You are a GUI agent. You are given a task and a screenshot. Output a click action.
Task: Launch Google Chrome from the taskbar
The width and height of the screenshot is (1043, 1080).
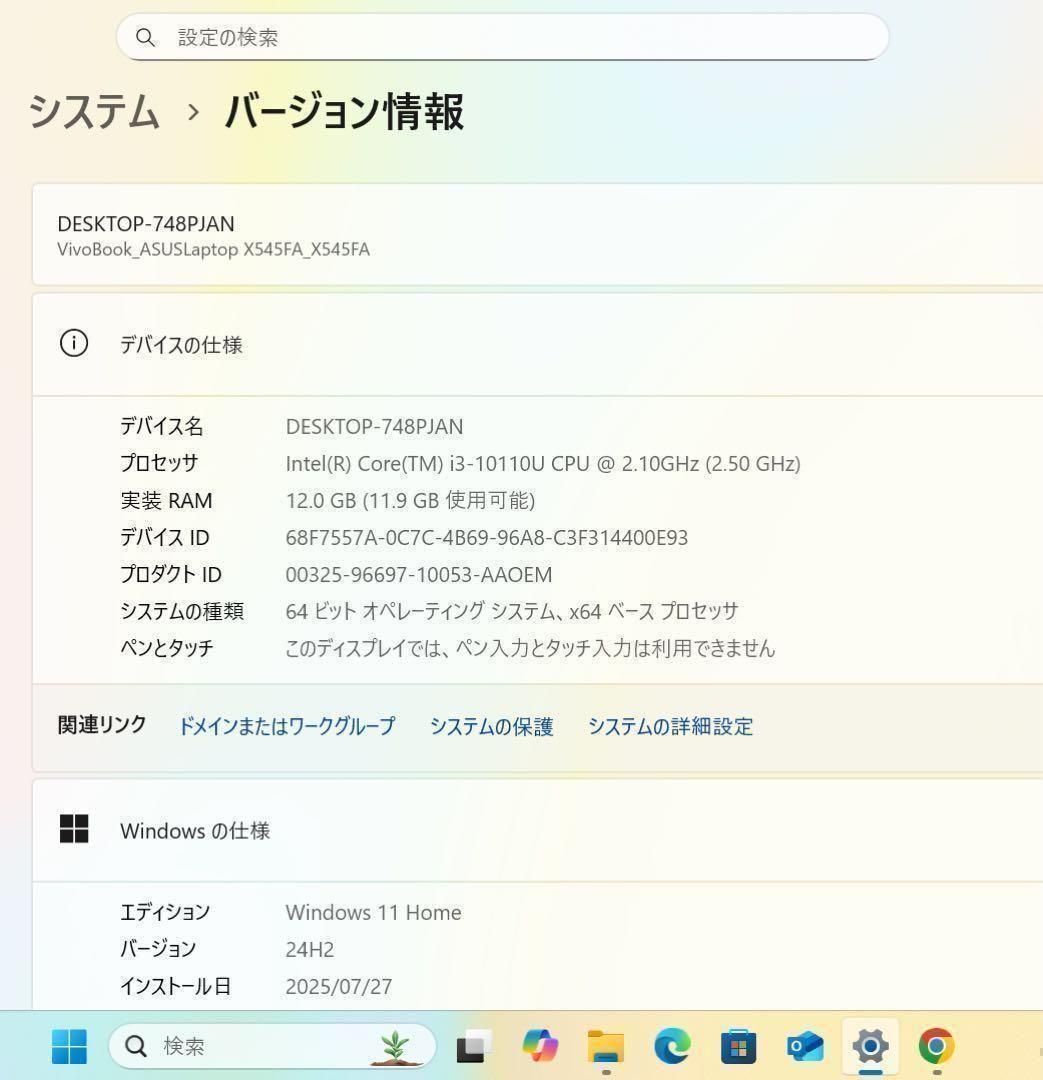tap(936, 1046)
